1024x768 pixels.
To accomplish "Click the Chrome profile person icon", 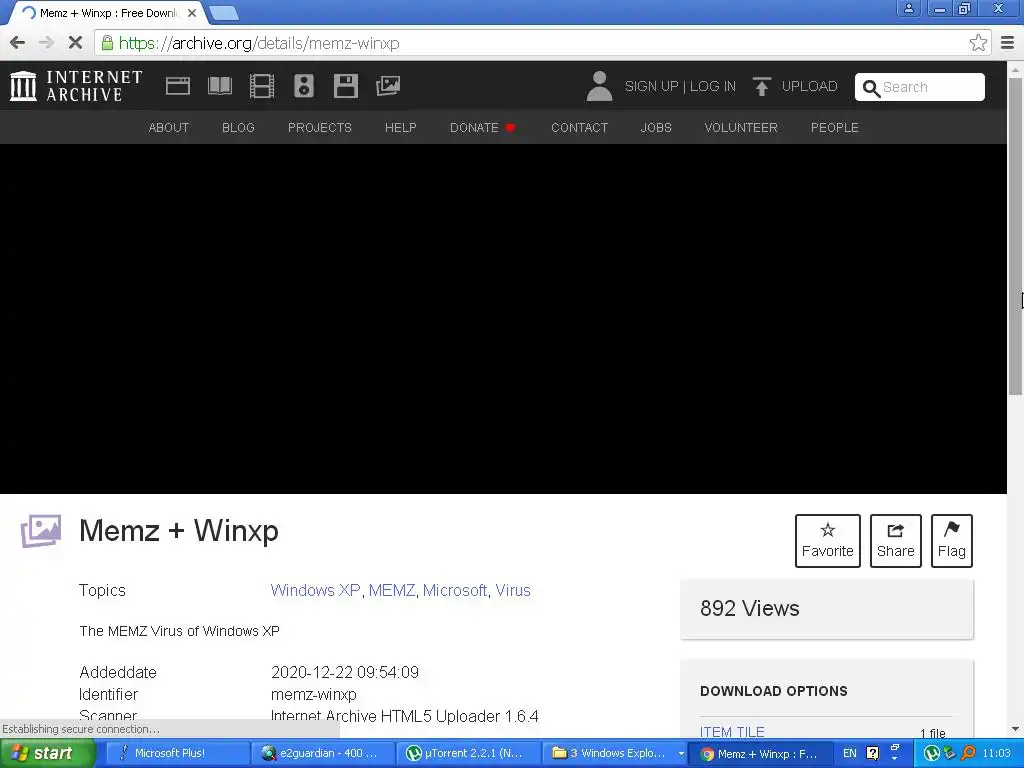I will click(908, 8).
